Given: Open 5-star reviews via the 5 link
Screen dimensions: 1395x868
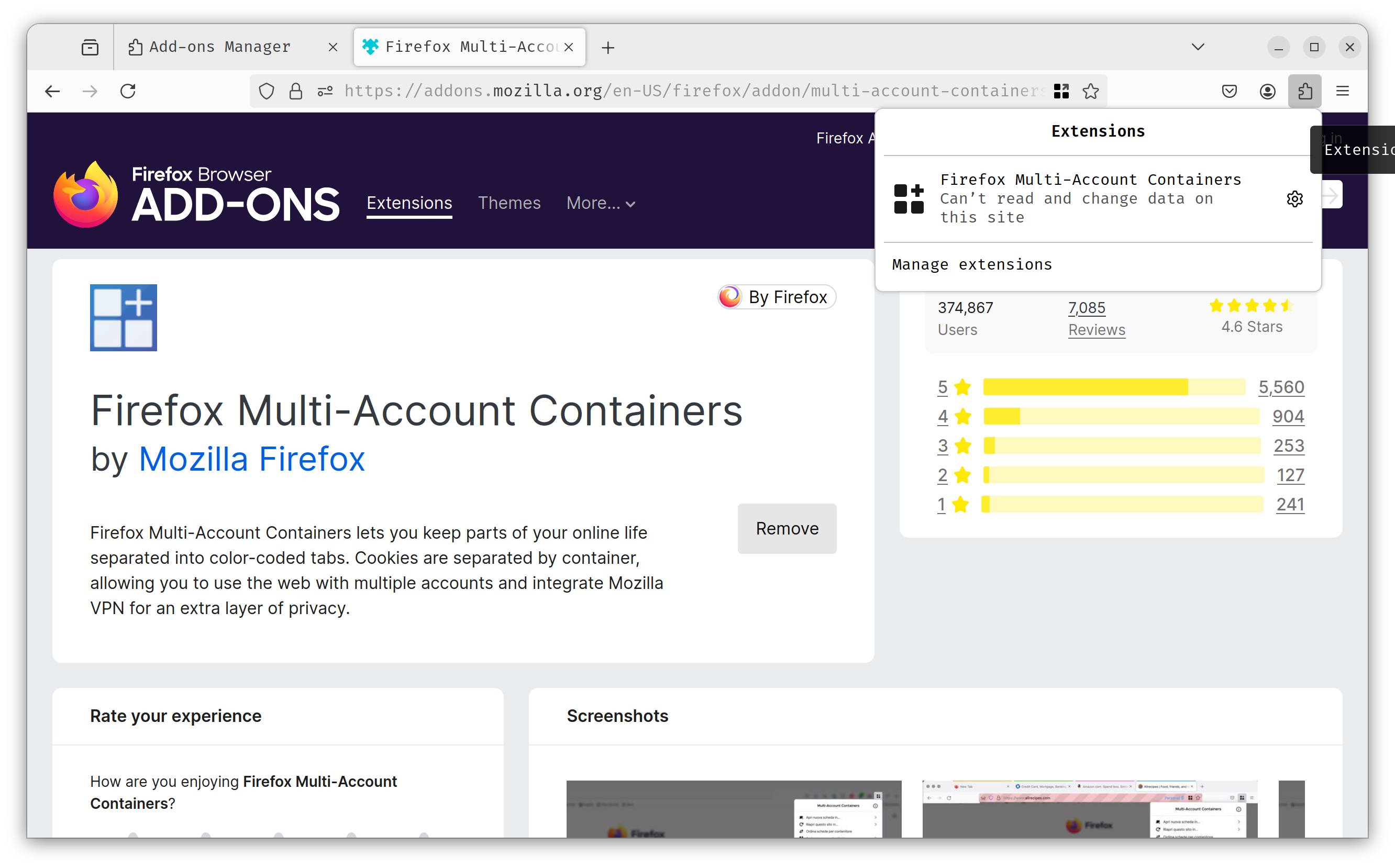Looking at the screenshot, I should (x=943, y=387).
